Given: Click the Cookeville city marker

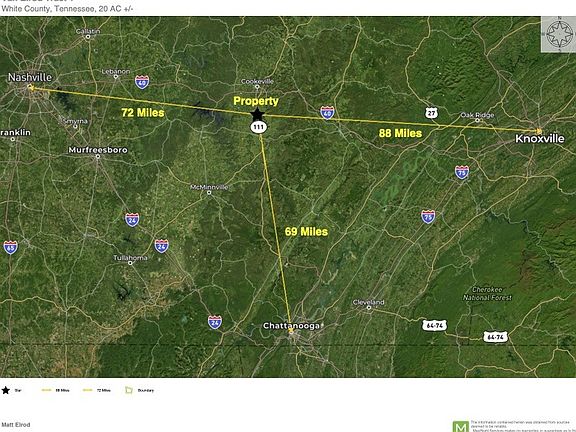Looking at the screenshot, I should click(x=257, y=87).
